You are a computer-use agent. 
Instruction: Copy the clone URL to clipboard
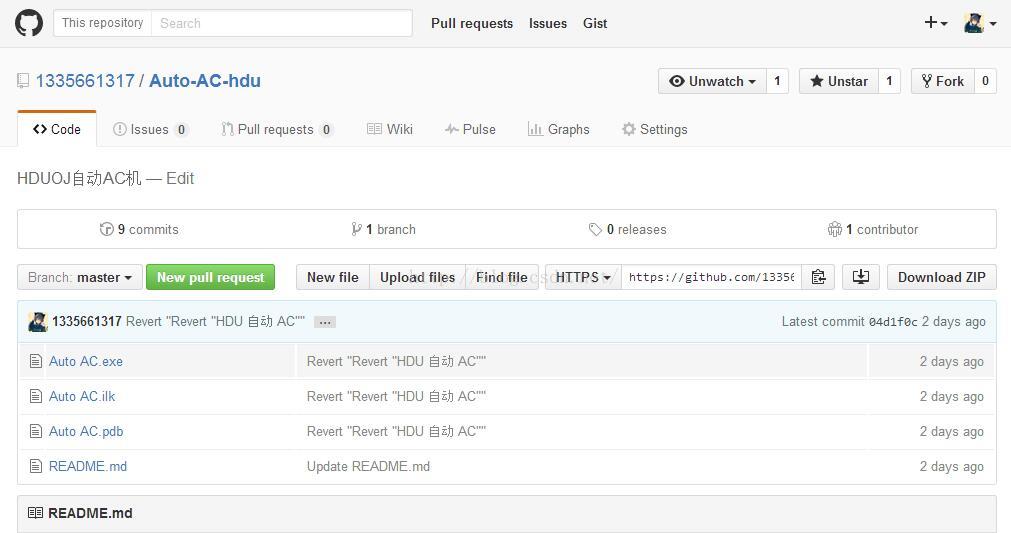coord(818,277)
